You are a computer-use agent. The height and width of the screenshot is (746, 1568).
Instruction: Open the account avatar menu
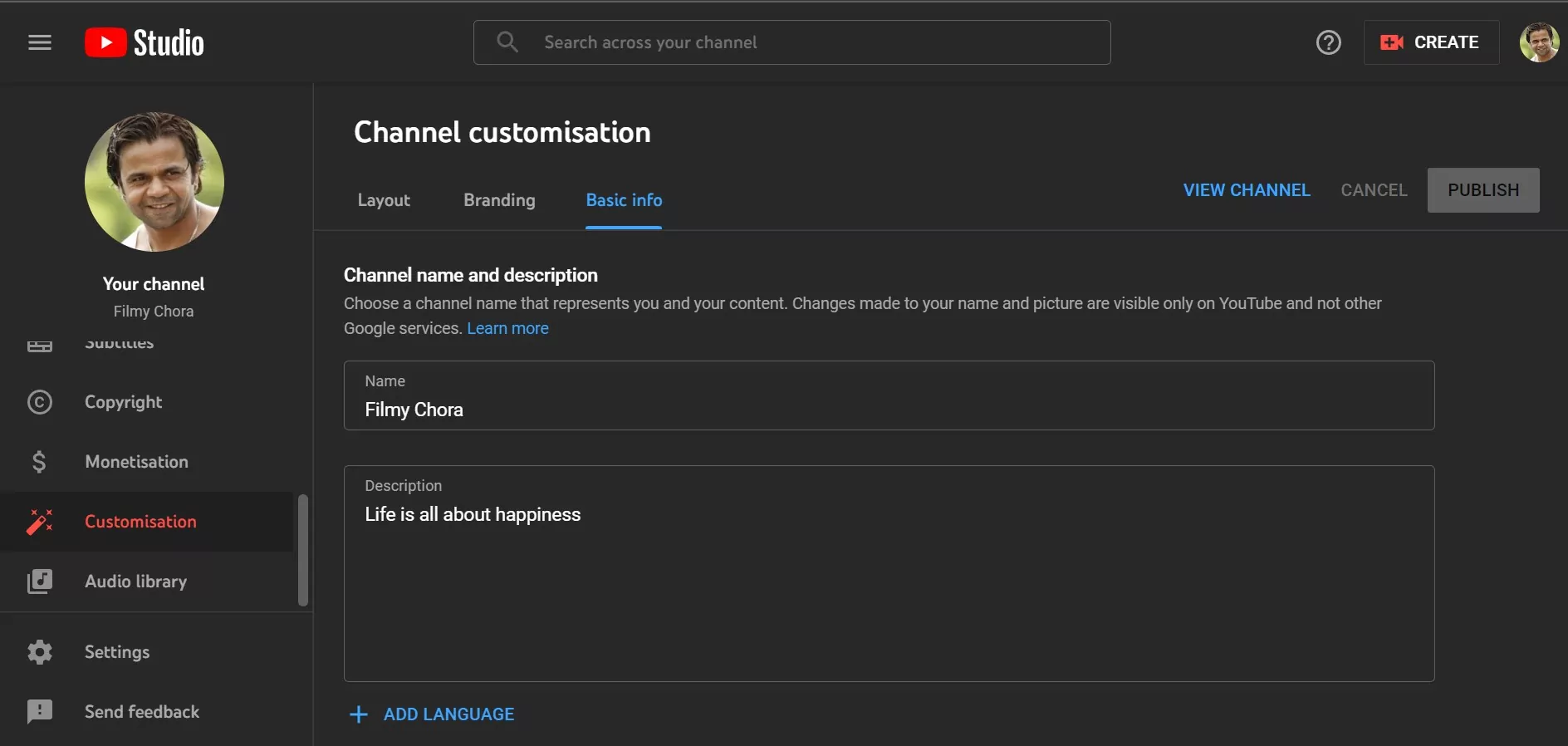pos(1539,42)
